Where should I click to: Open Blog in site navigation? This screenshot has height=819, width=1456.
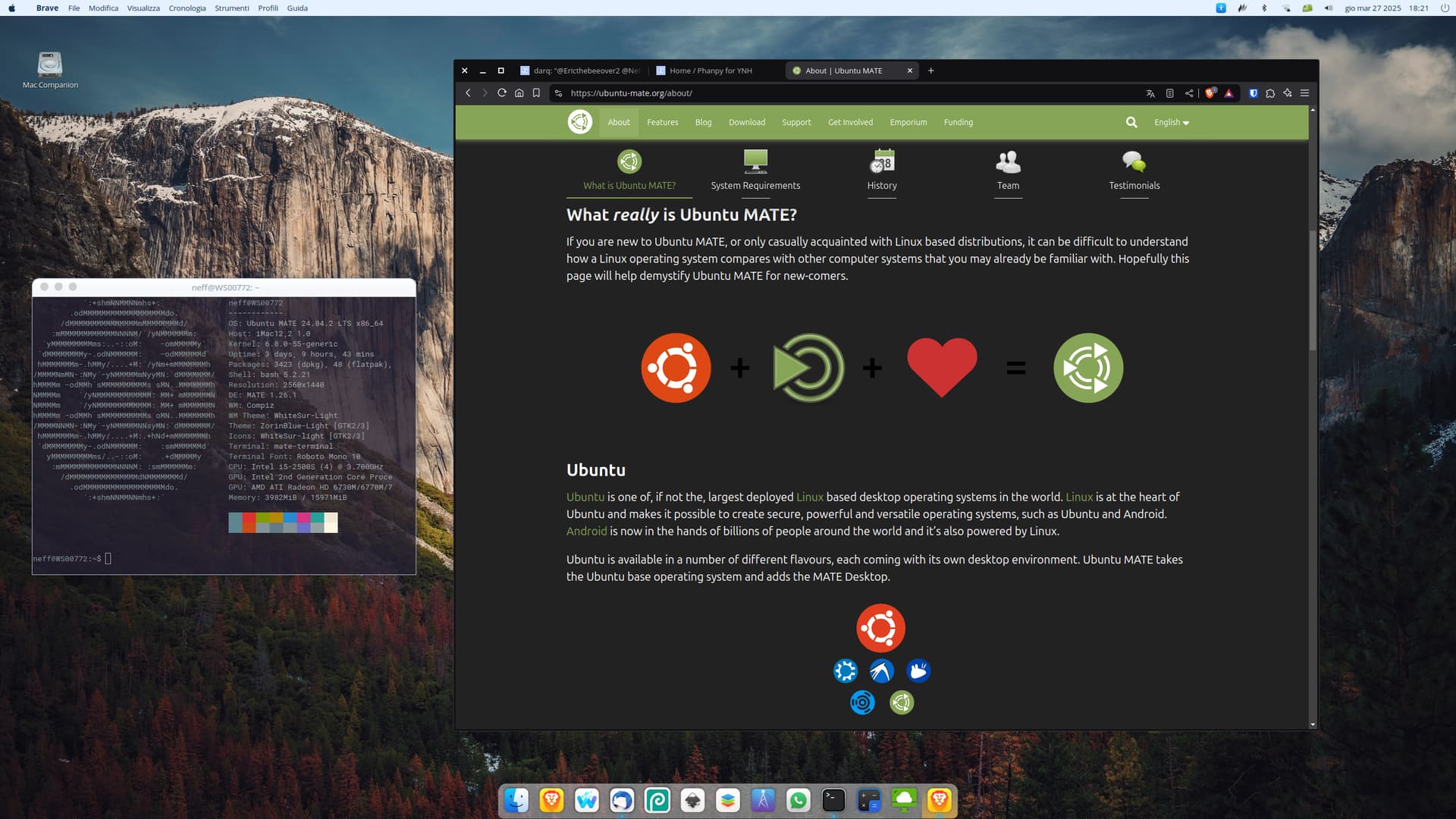(x=704, y=122)
